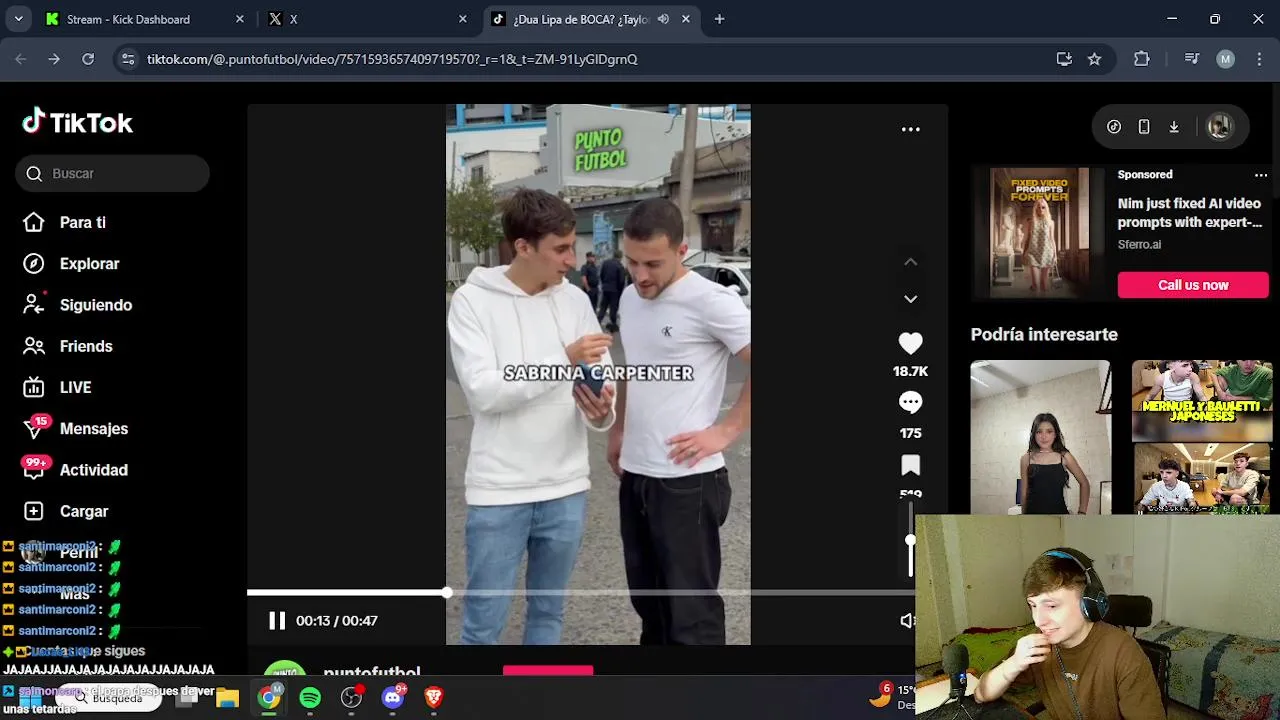Click the phone app icon in the top pill
The image size is (1280, 720).
click(1144, 127)
